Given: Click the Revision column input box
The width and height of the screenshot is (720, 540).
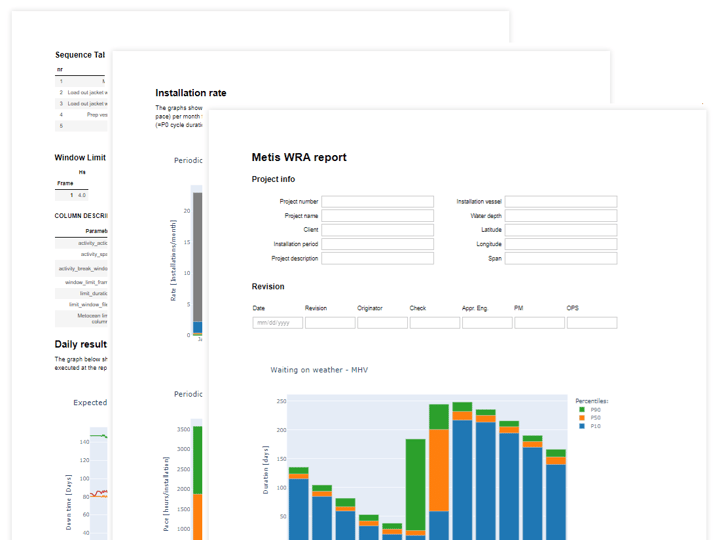Looking at the screenshot, I should (330, 323).
